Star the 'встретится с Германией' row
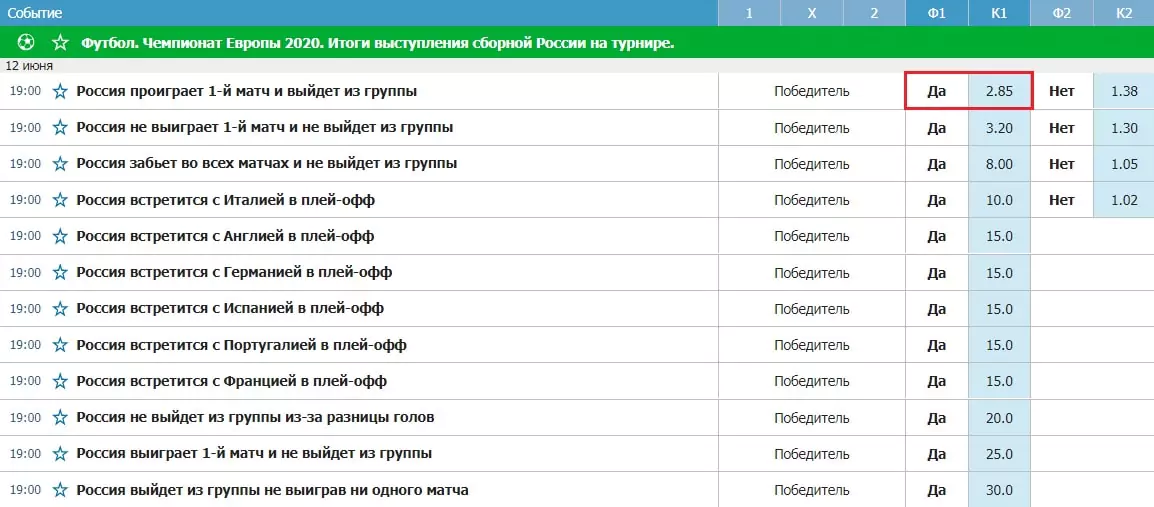Viewport: 1154px width, 507px height. [x=60, y=272]
